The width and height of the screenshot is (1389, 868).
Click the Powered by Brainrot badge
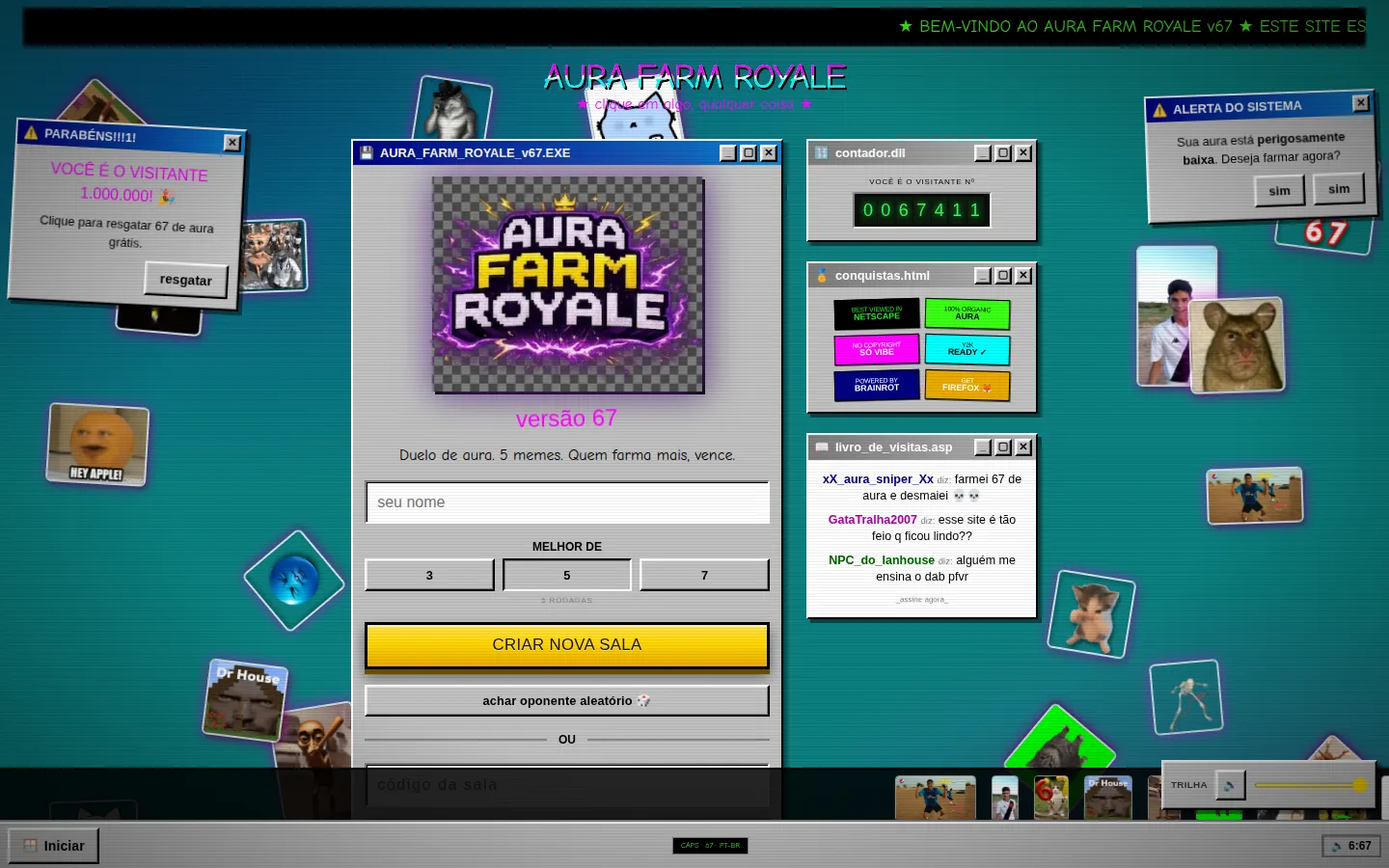[876, 385]
